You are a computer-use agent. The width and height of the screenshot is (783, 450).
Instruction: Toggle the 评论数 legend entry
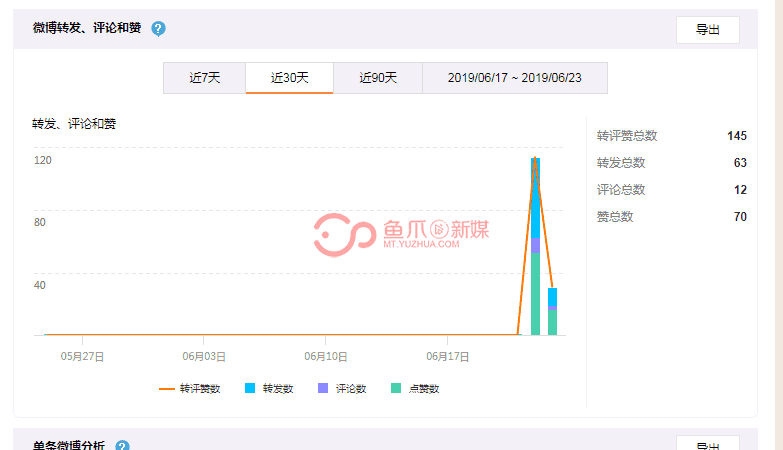pyautogui.click(x=342, y=389)
